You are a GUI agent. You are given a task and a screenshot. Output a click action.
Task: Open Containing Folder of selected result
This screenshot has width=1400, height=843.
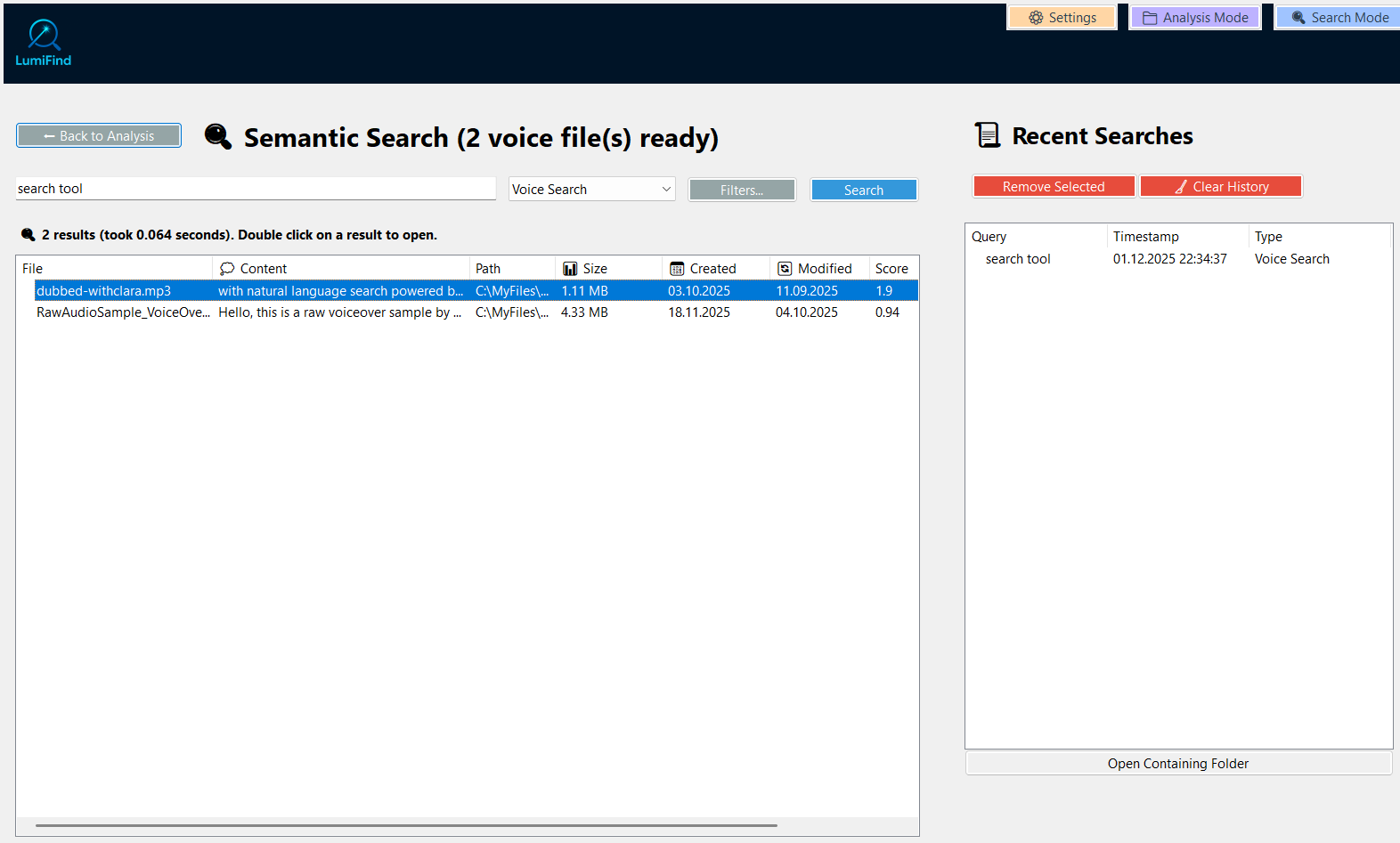point(1178,764)
